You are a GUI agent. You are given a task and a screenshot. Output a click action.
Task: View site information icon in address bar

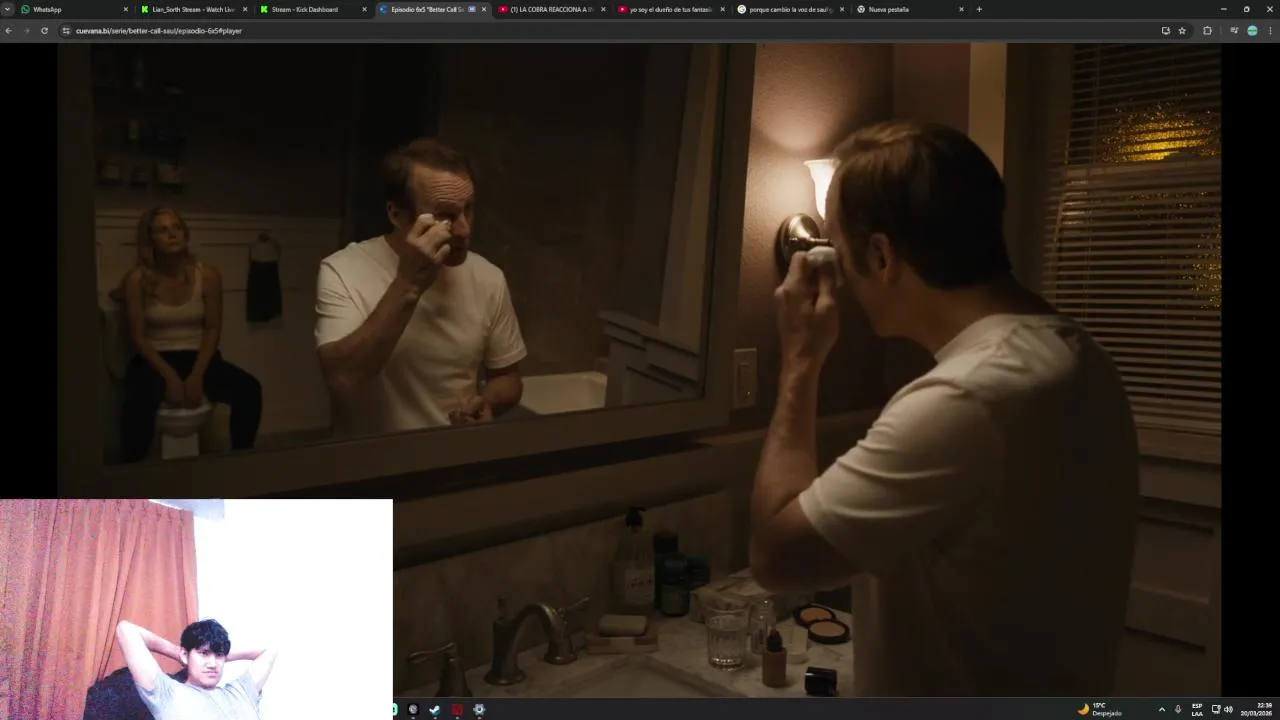pyautogui.click(x=66, y=31)
